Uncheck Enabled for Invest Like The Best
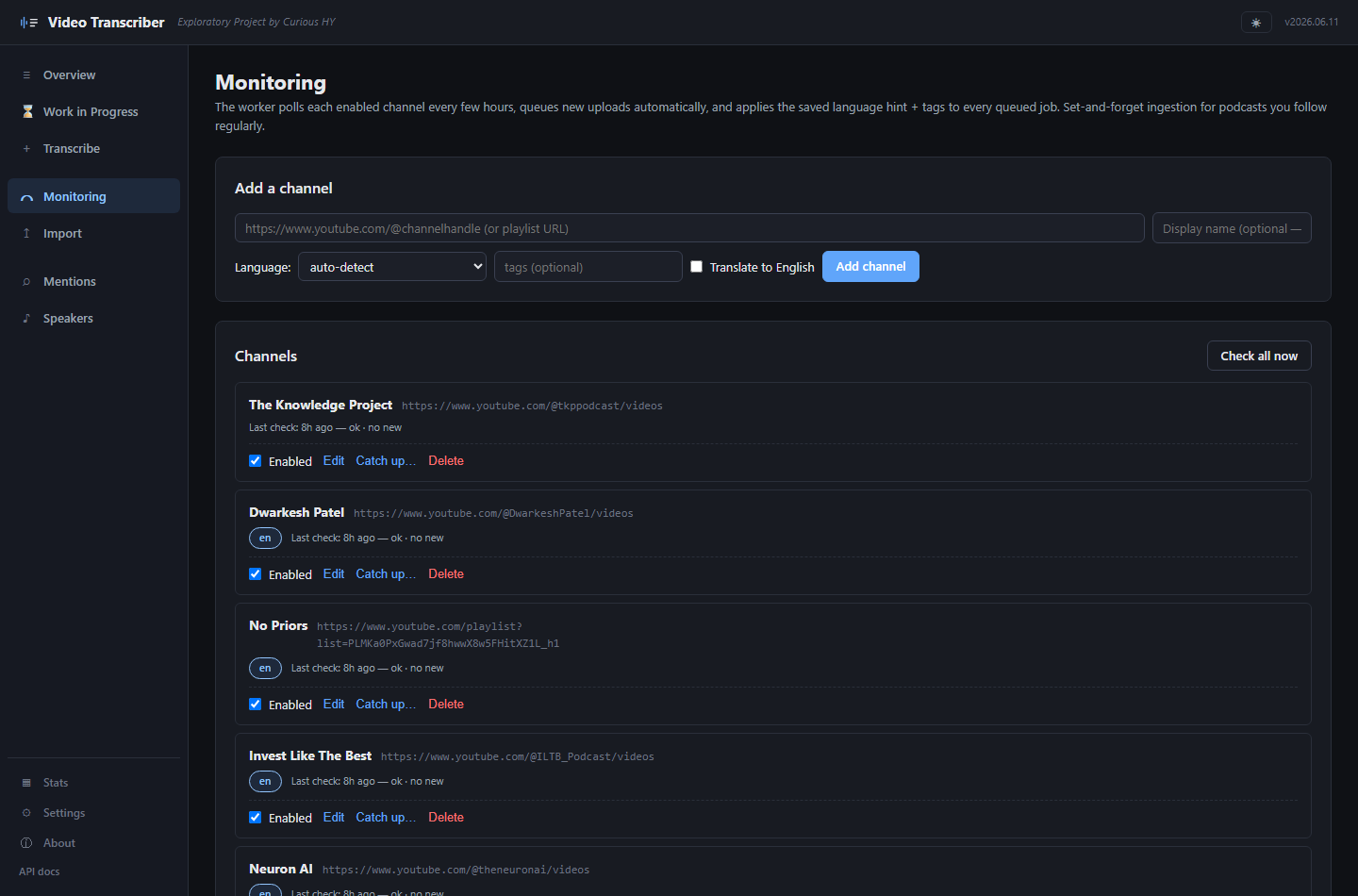The height and width of the screenshot is (896, 1358). [255, 818]
